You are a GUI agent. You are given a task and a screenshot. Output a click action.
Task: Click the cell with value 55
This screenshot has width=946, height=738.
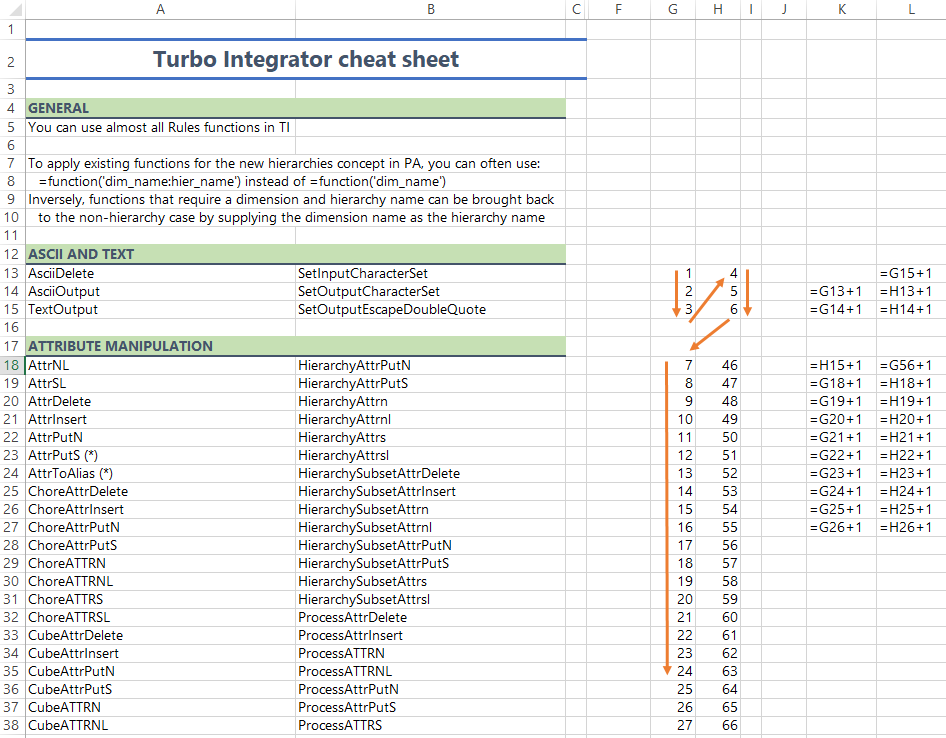click(x=718, y=527)
